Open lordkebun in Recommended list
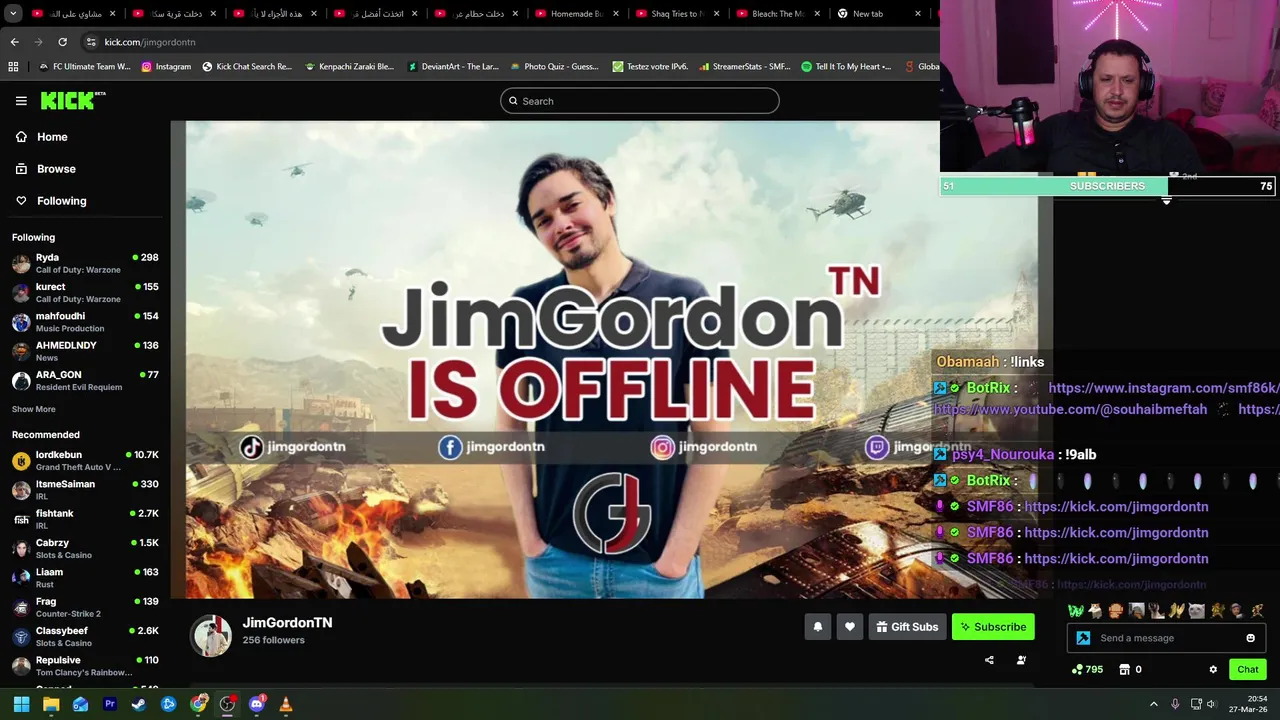The height and width of the screenshot is (720, 1280). pyautogui.click(x=84, y=460)
